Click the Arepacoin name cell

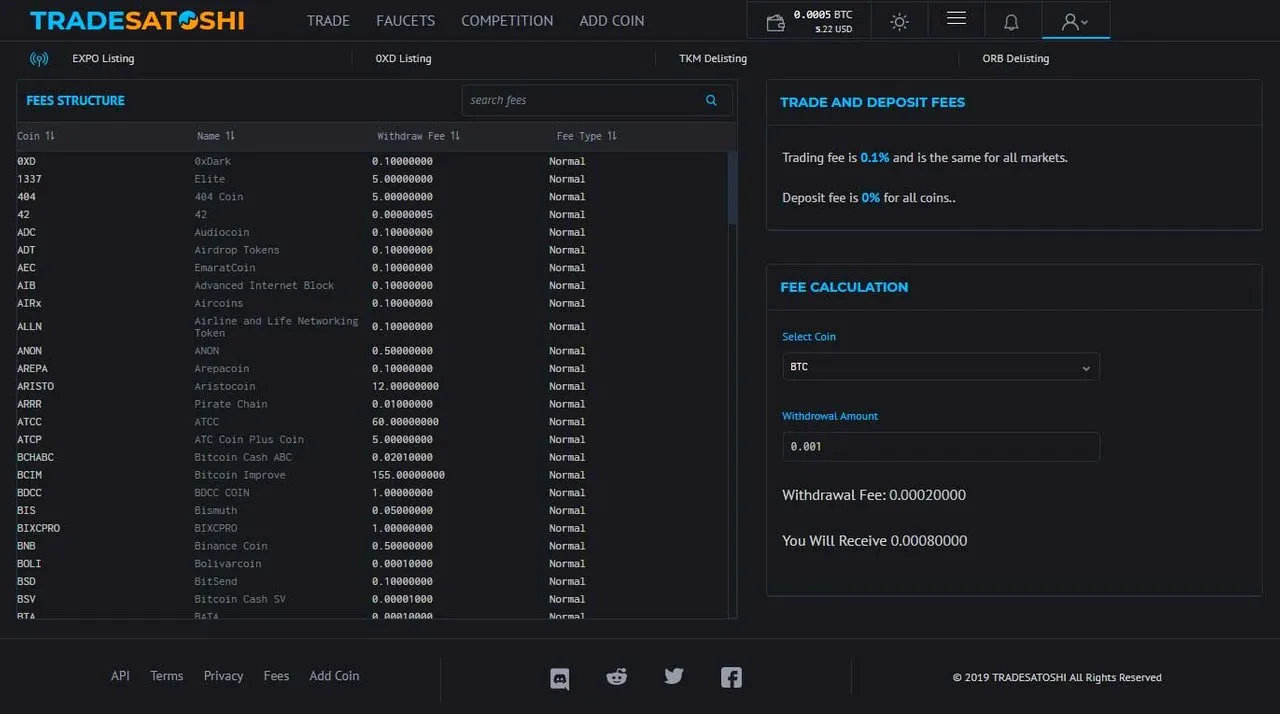point(222,369)
